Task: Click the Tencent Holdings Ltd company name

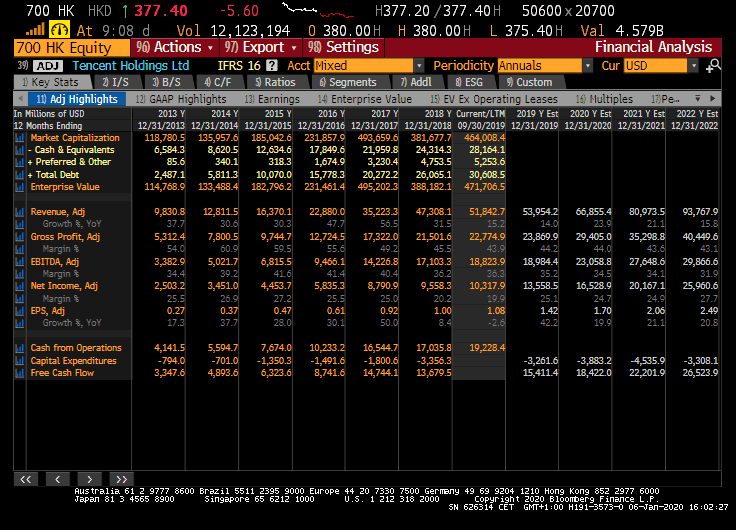Action: pyautogui.click(x=130, y=66)
